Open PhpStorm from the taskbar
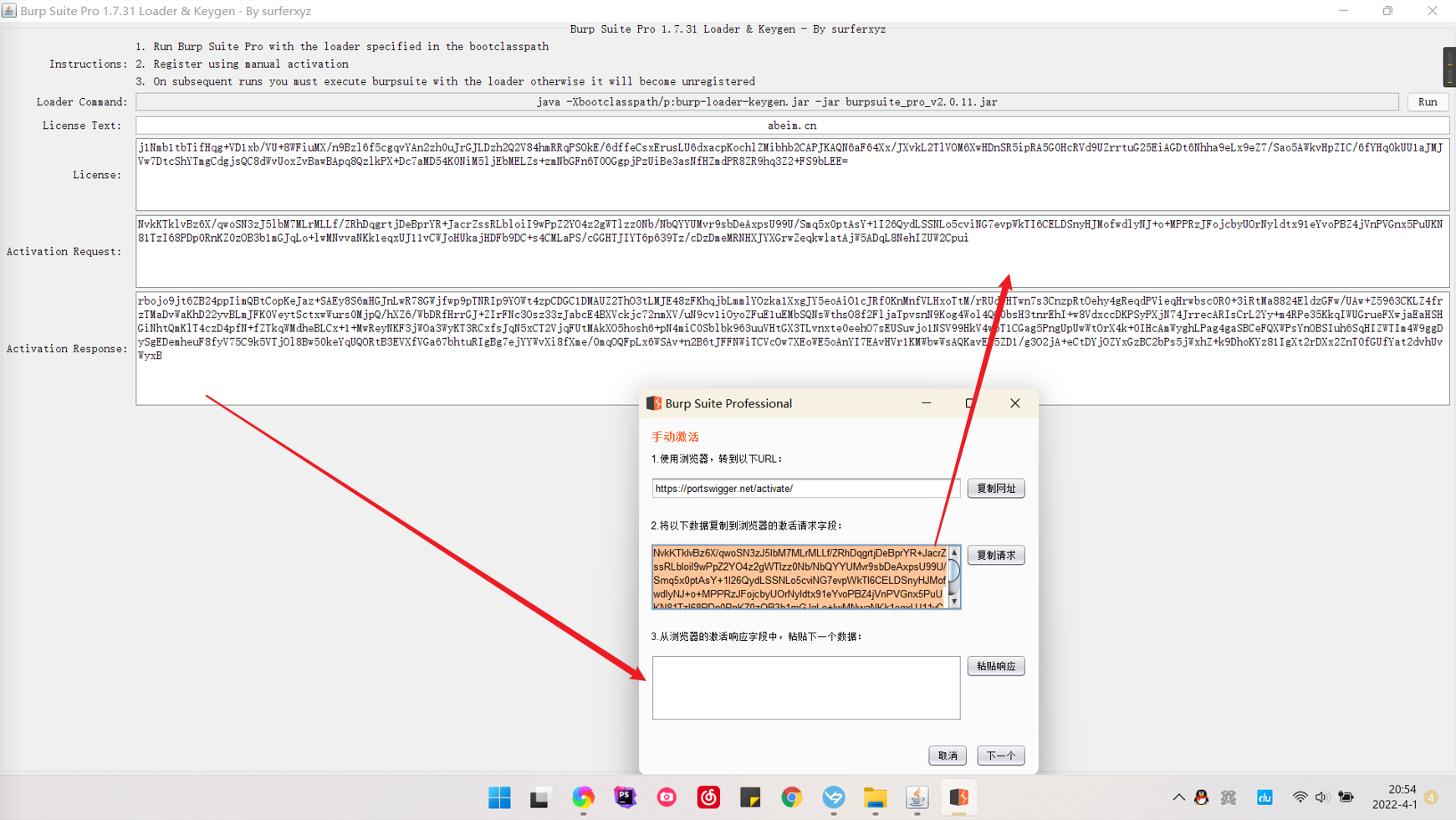Screen dimensions: 1456x820 coord(625,797)
